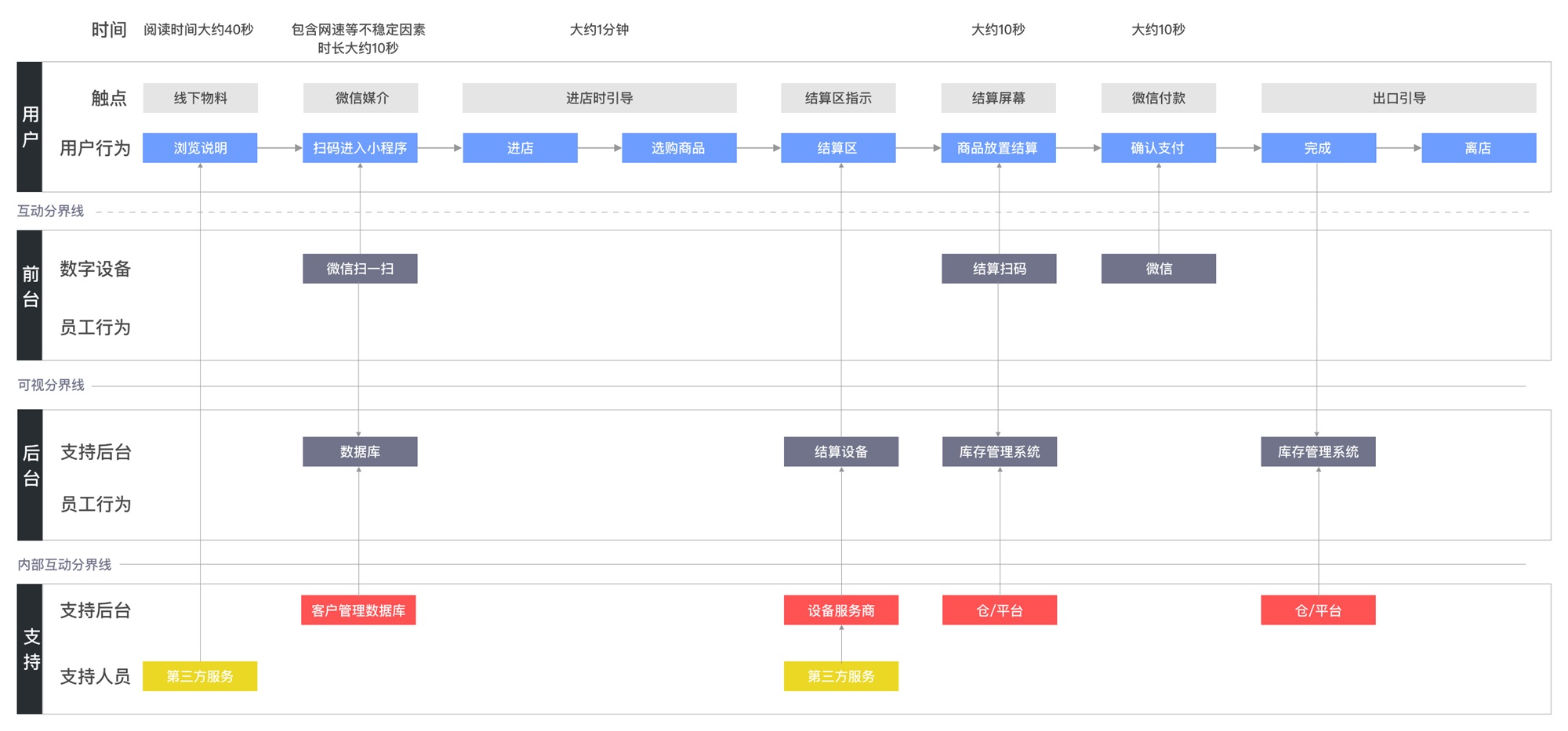Click the 结算区指示 touchpoint box
The image size is (1568, 731).
(838, 98)
